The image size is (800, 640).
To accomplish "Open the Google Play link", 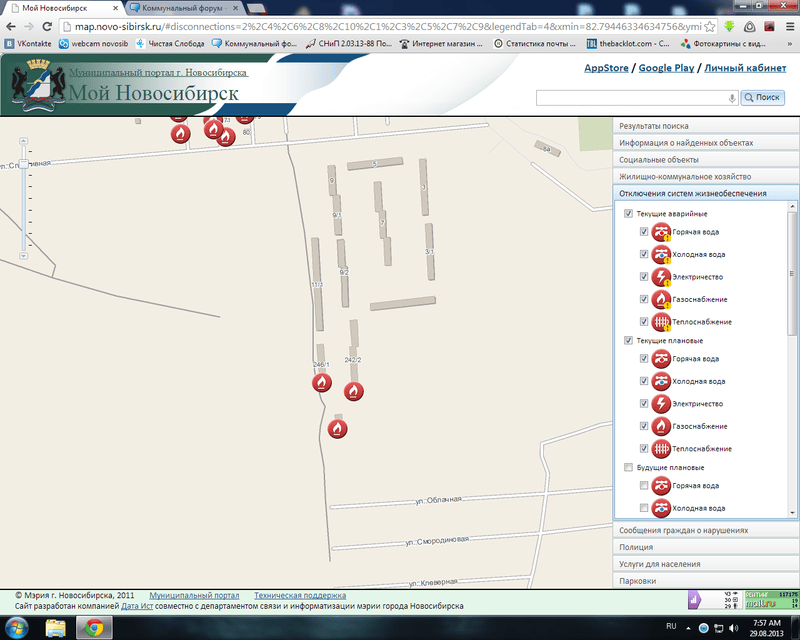I will click(x=666, y=68).
